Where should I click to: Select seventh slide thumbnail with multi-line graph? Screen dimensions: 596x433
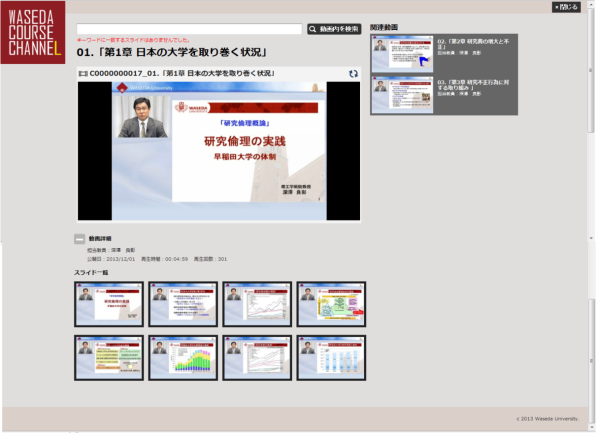(257, 358)
